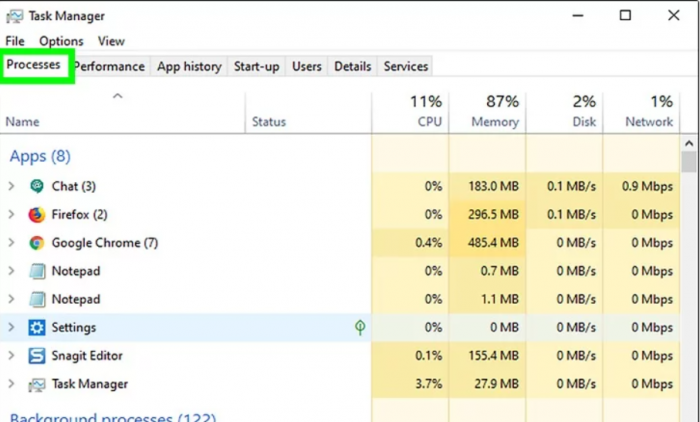Click the Snagit Editor icon
700x422 pixels.
pos(37,356)
